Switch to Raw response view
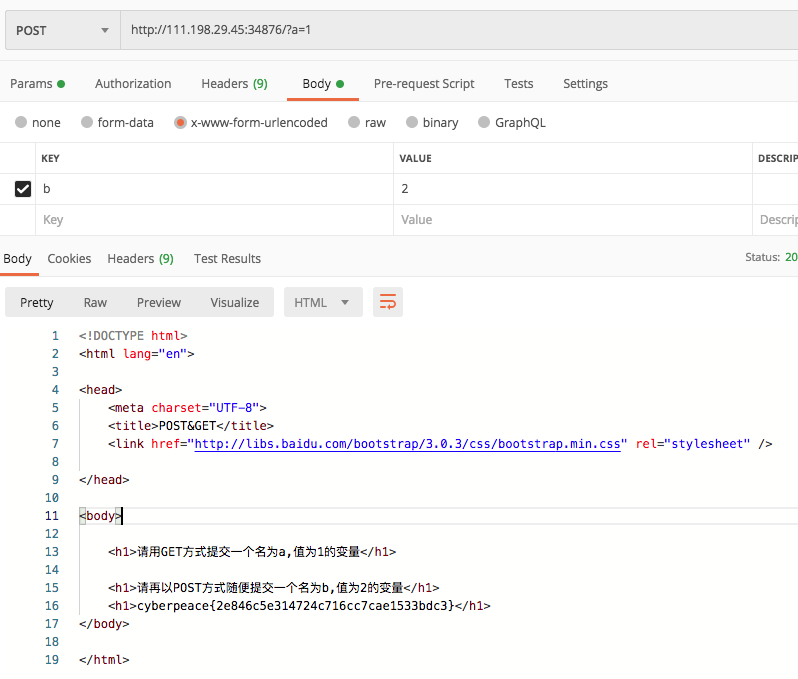Screen dimensions: 798x679 coord(95,302)
